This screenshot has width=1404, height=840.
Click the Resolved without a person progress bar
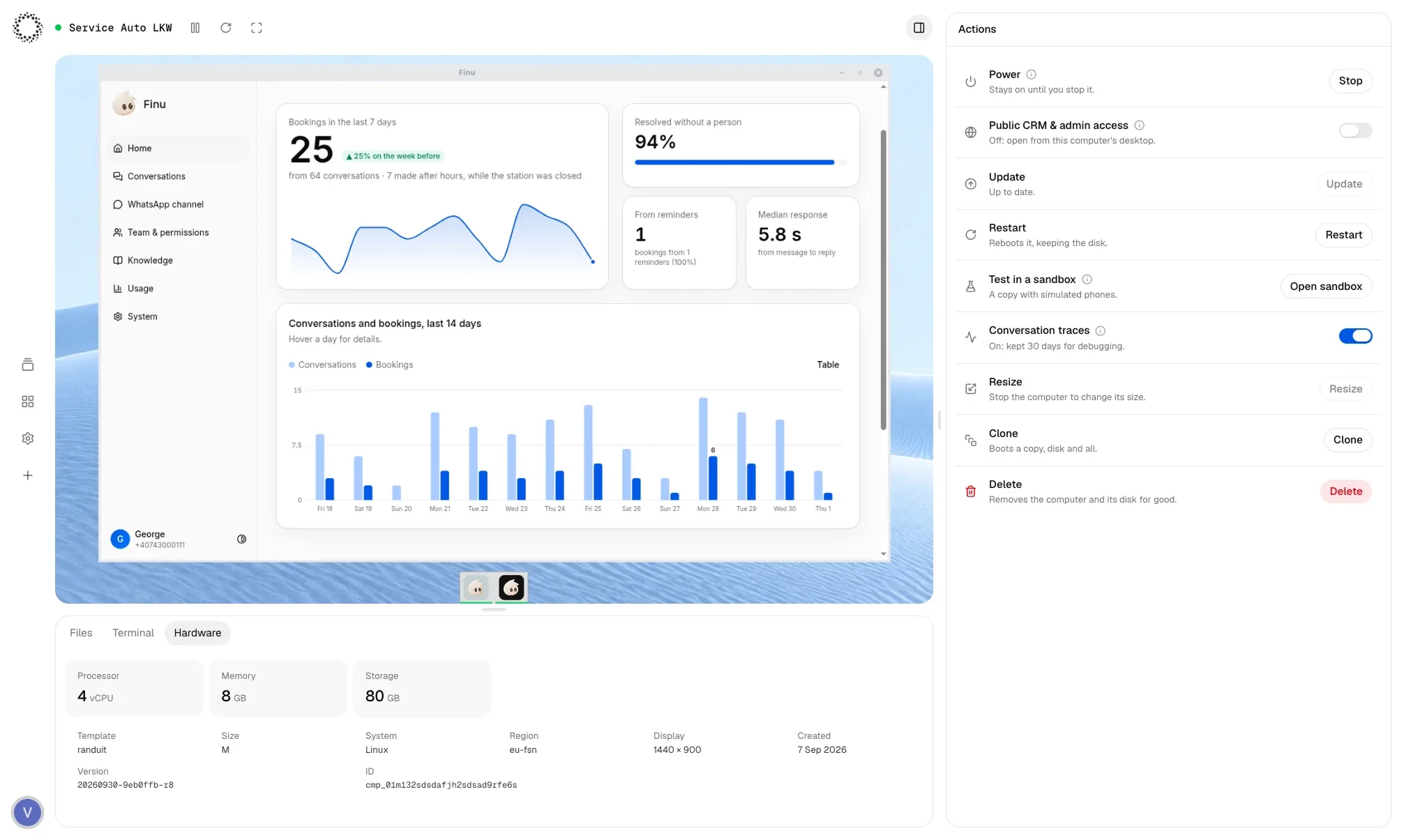click(741, 162)
